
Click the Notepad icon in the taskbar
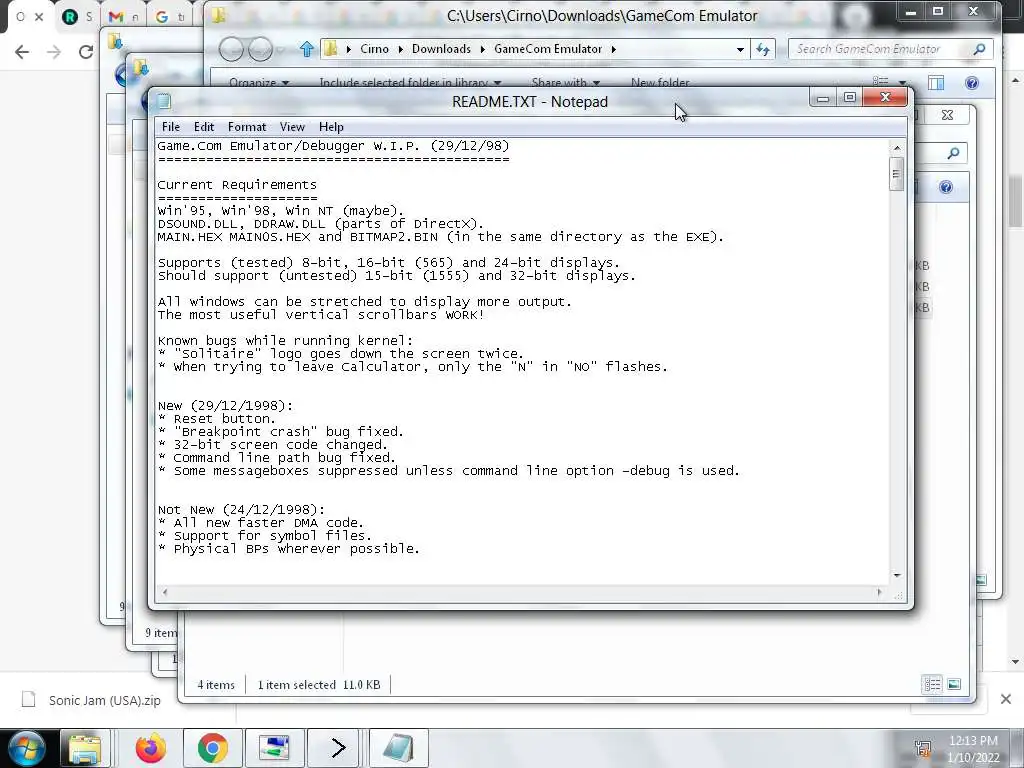(398, 748)
